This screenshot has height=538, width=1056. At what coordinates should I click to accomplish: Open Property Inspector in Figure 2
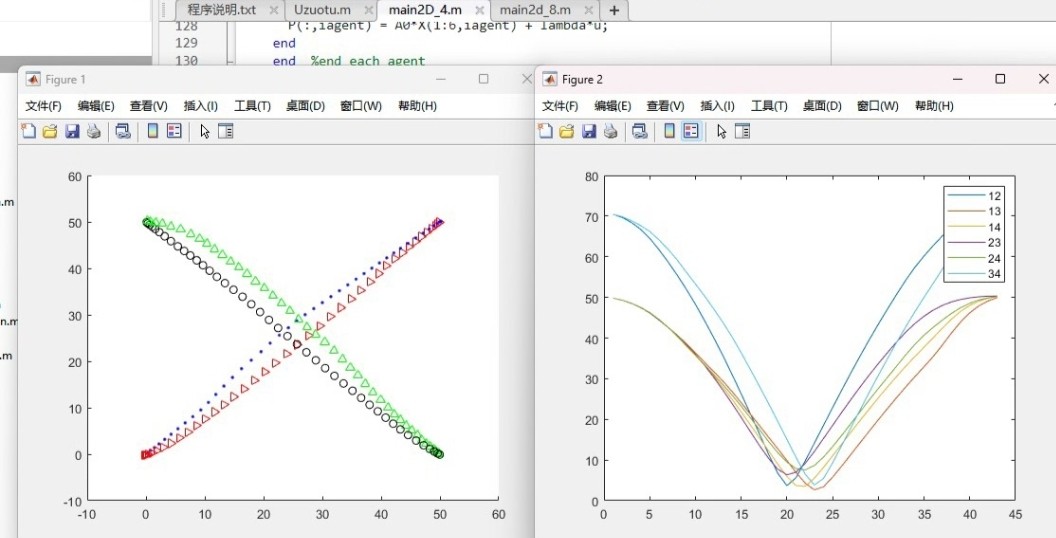coord(742,131)
